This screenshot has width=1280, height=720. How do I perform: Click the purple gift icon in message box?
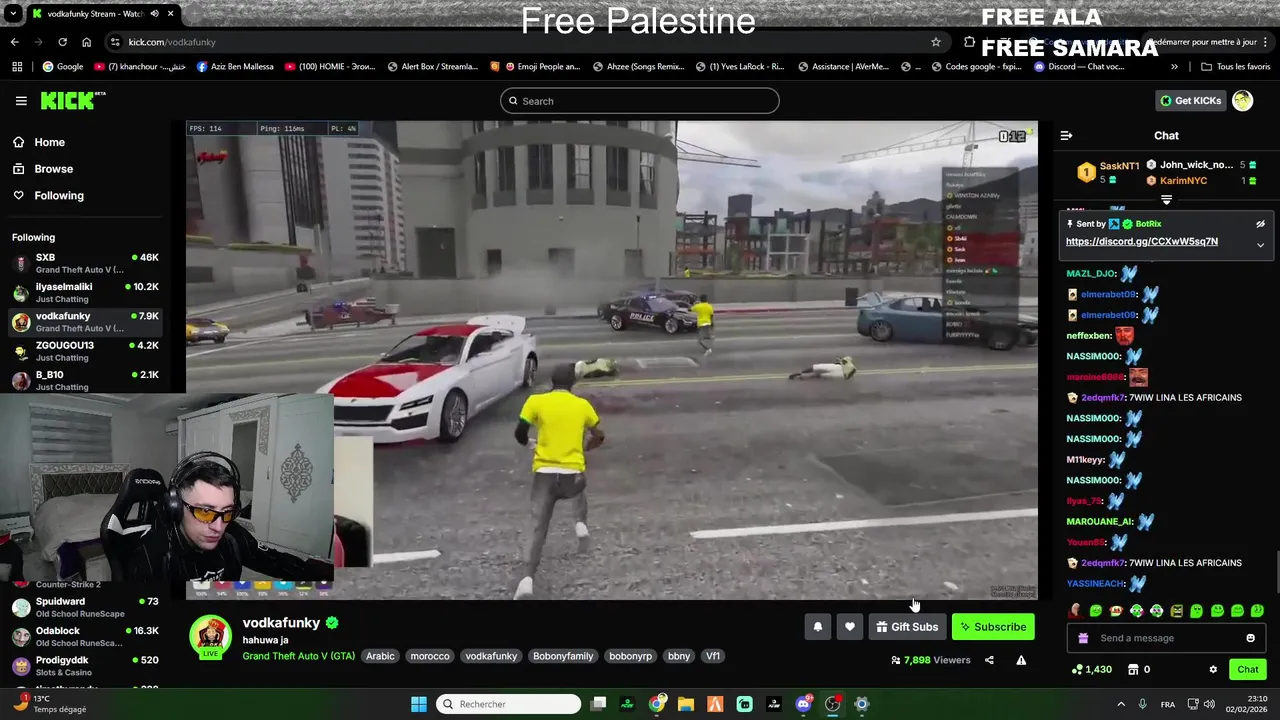point(1083,638)
